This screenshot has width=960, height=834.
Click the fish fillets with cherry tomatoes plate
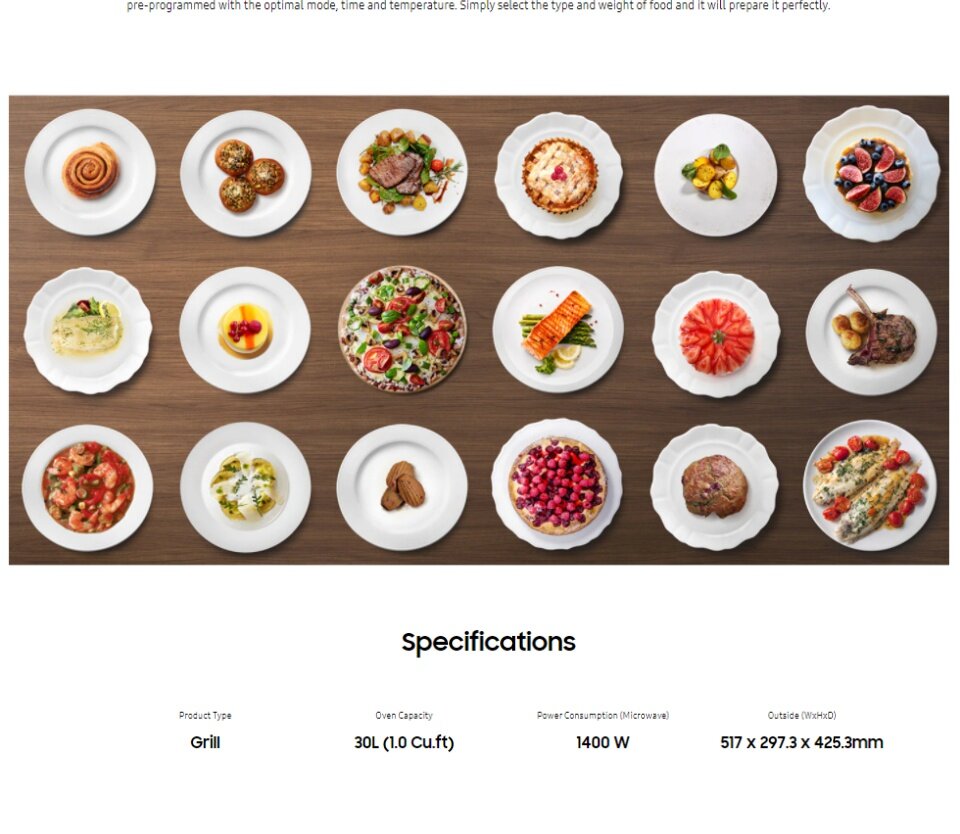(x=870, y=486)
